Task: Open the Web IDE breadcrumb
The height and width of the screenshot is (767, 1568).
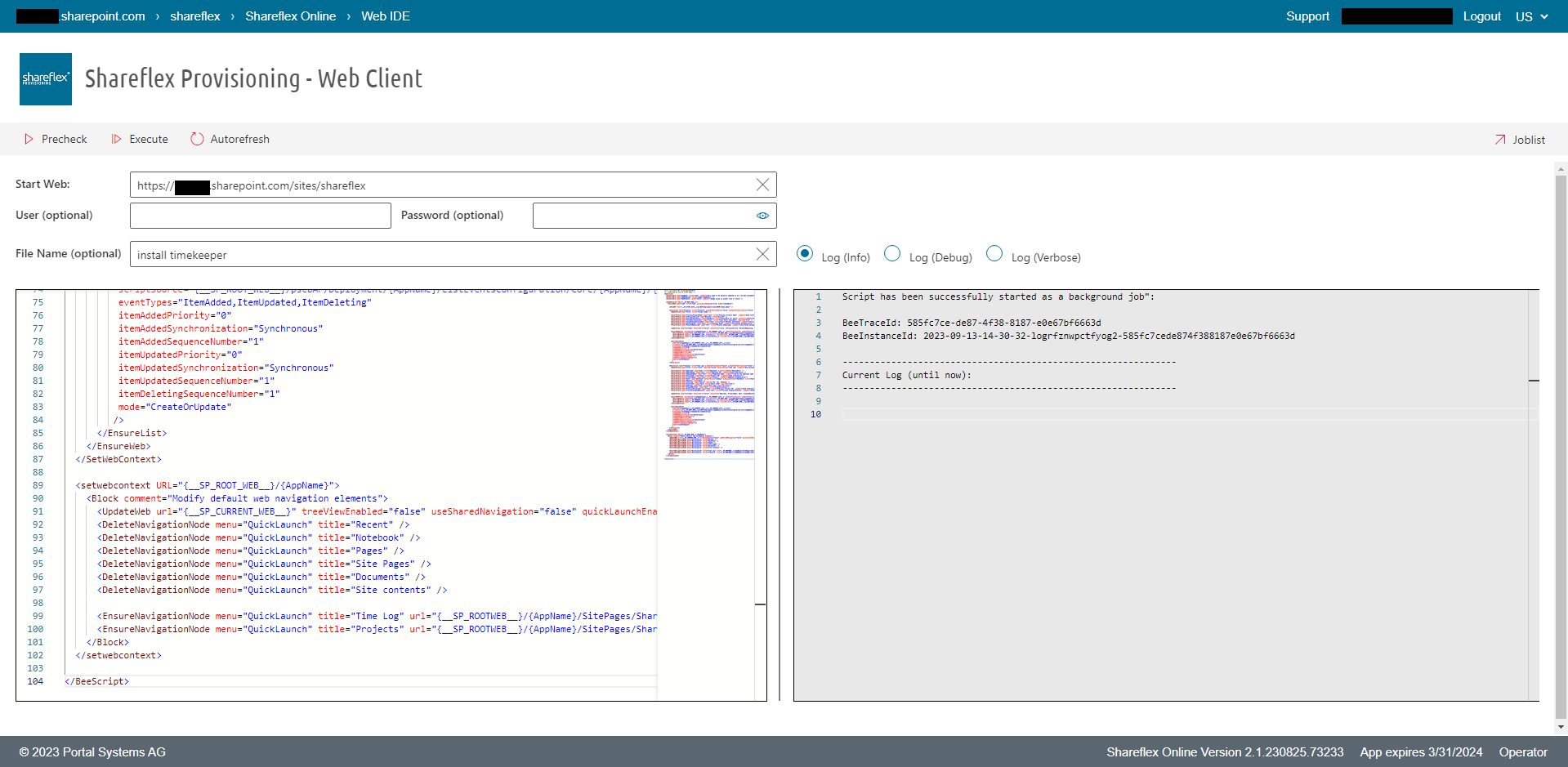Action: [x=386, y=16]
